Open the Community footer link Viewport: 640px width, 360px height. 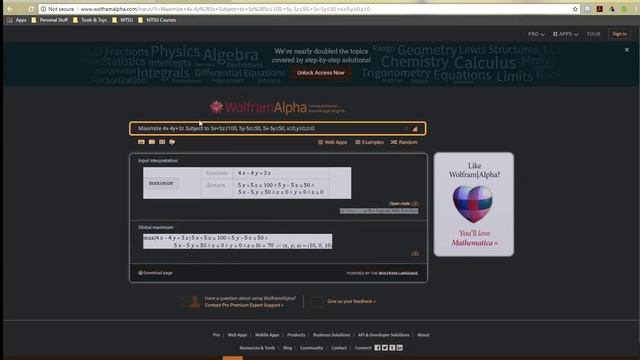point(311,348)
